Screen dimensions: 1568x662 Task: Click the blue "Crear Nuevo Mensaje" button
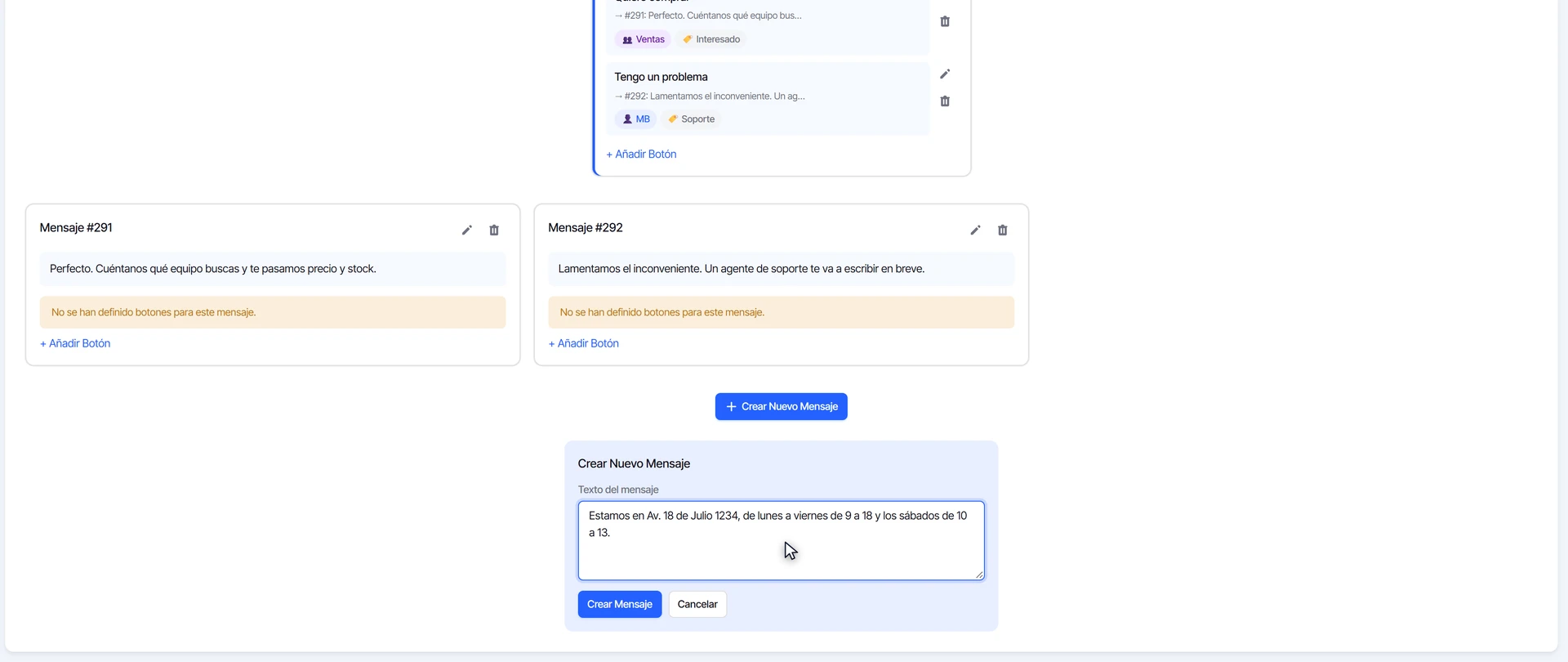[782, 407]
